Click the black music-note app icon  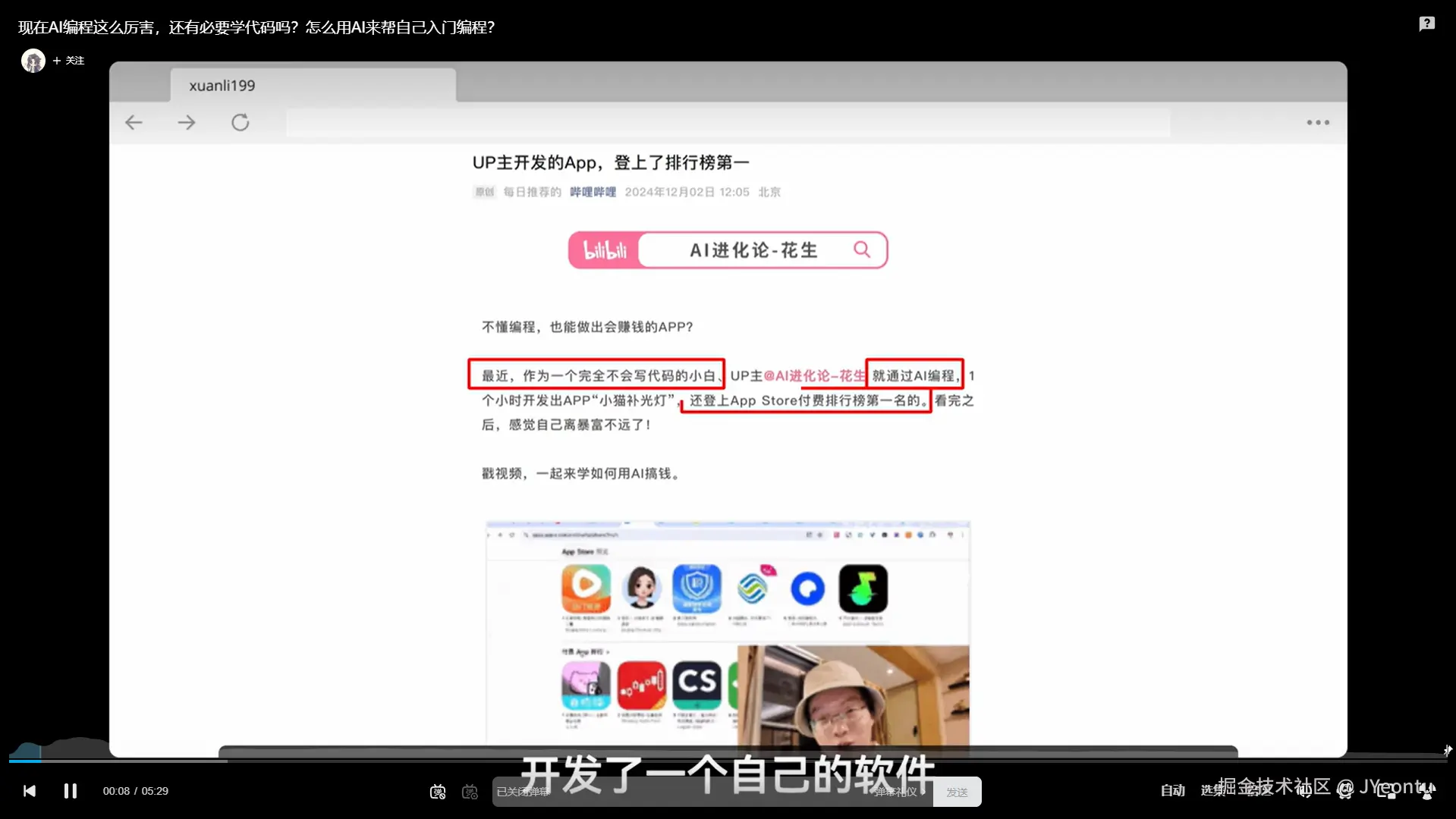click(x=863, y=588)
